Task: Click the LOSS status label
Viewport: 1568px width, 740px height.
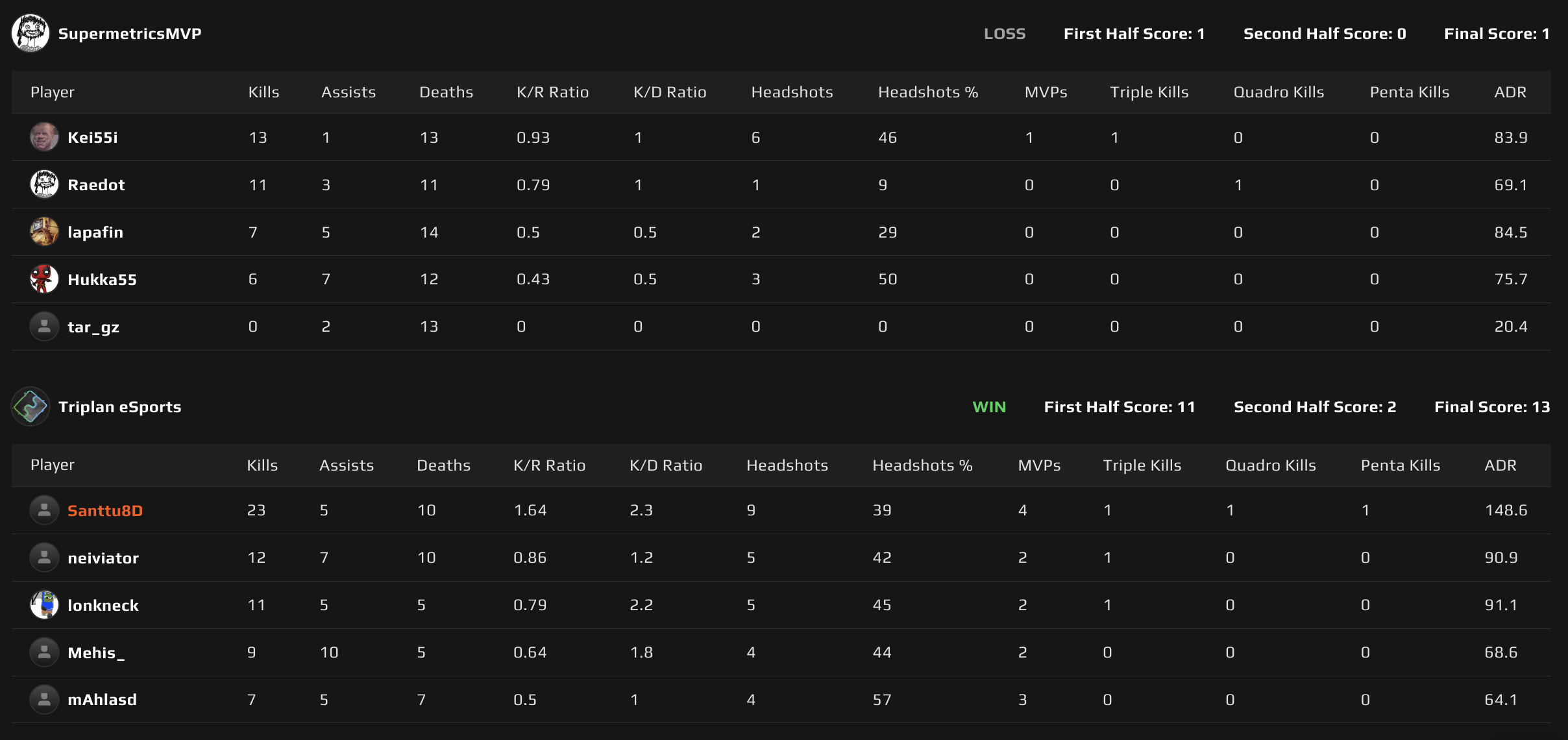Action: 1005,33
